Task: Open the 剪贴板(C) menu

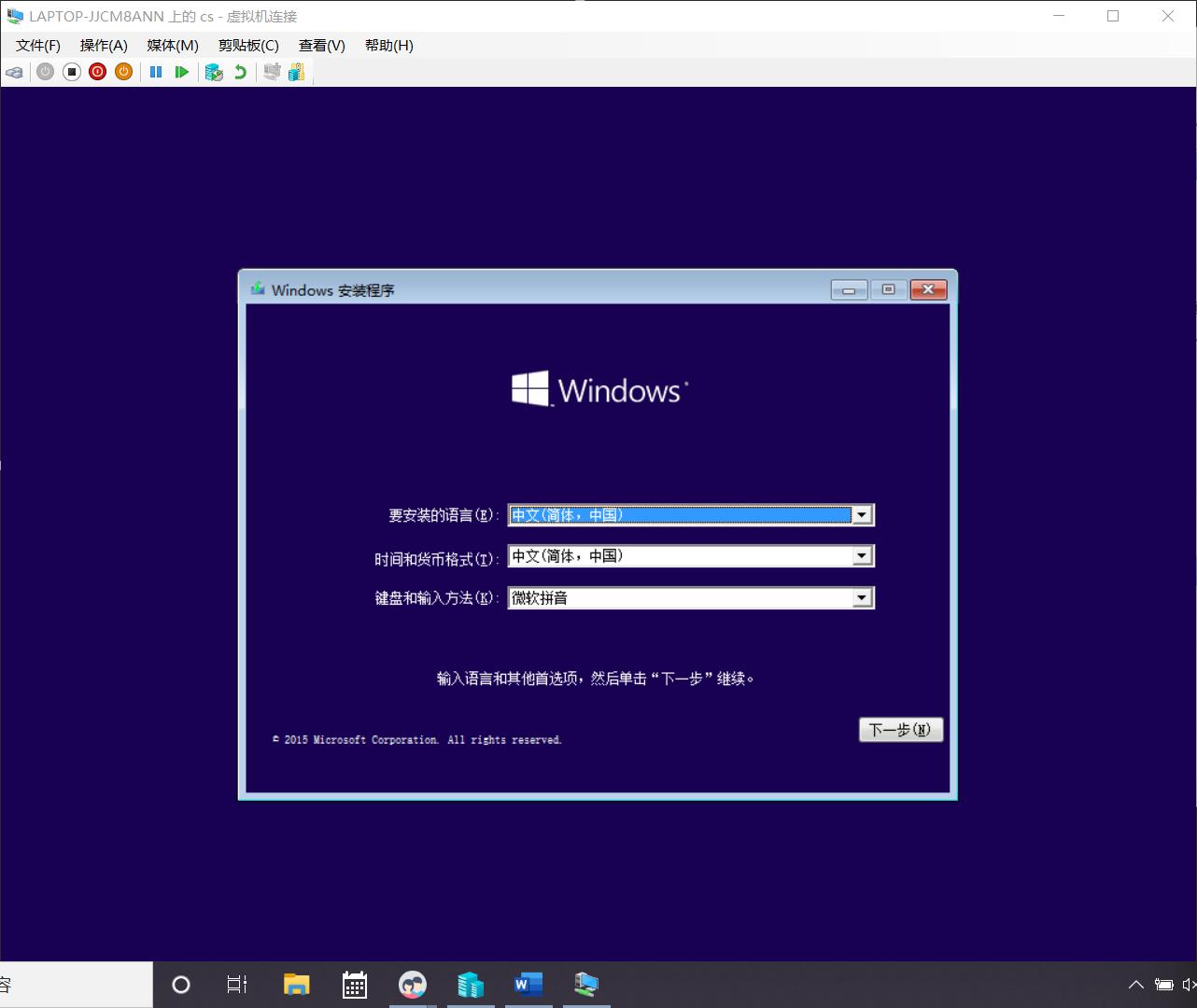Action: 248,45
